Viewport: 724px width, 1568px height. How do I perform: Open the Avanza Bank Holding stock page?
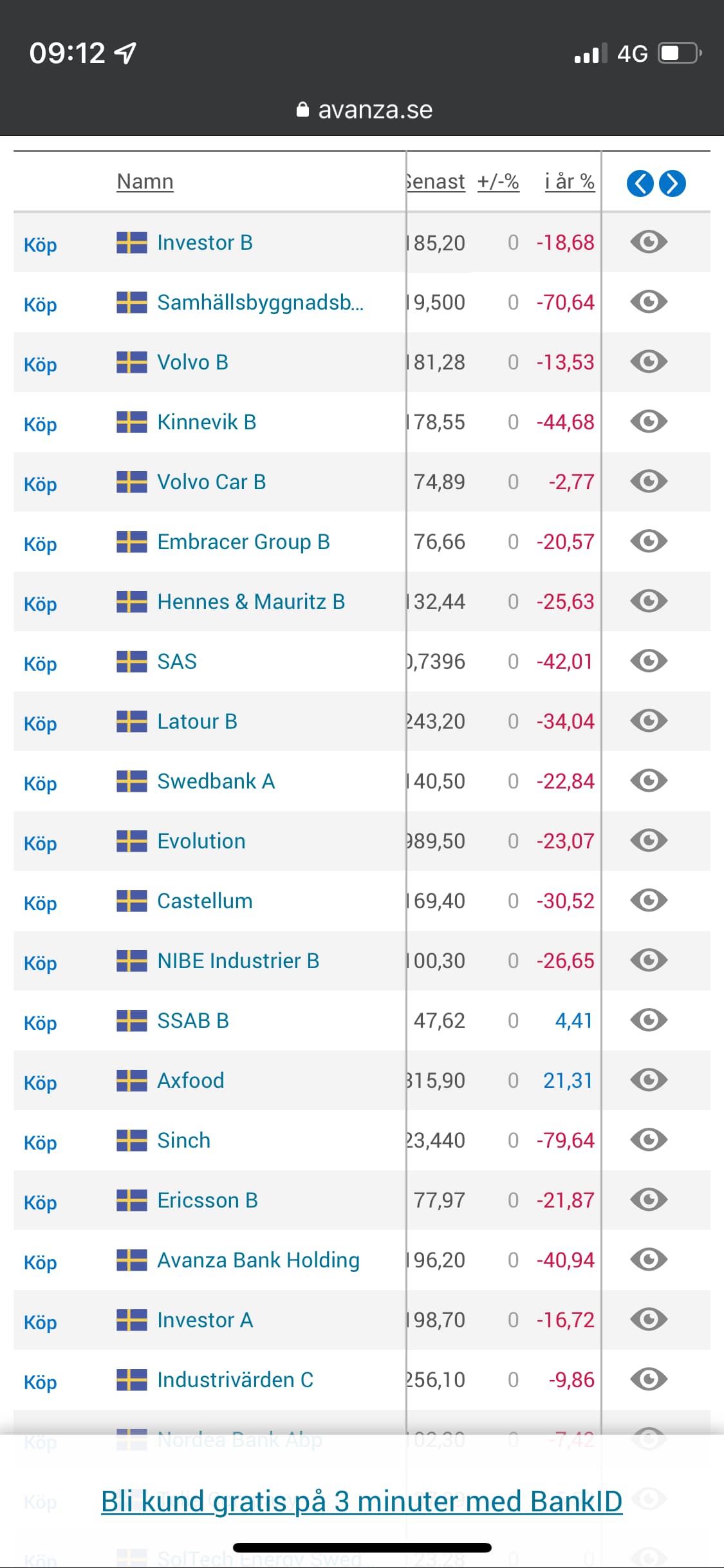[x=258, y=1260]
